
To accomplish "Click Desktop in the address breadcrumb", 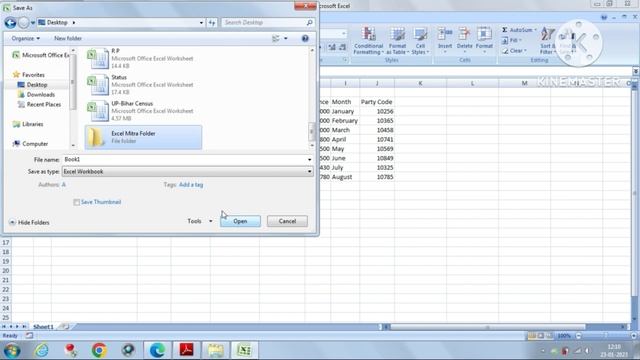I will pos(57,22).
